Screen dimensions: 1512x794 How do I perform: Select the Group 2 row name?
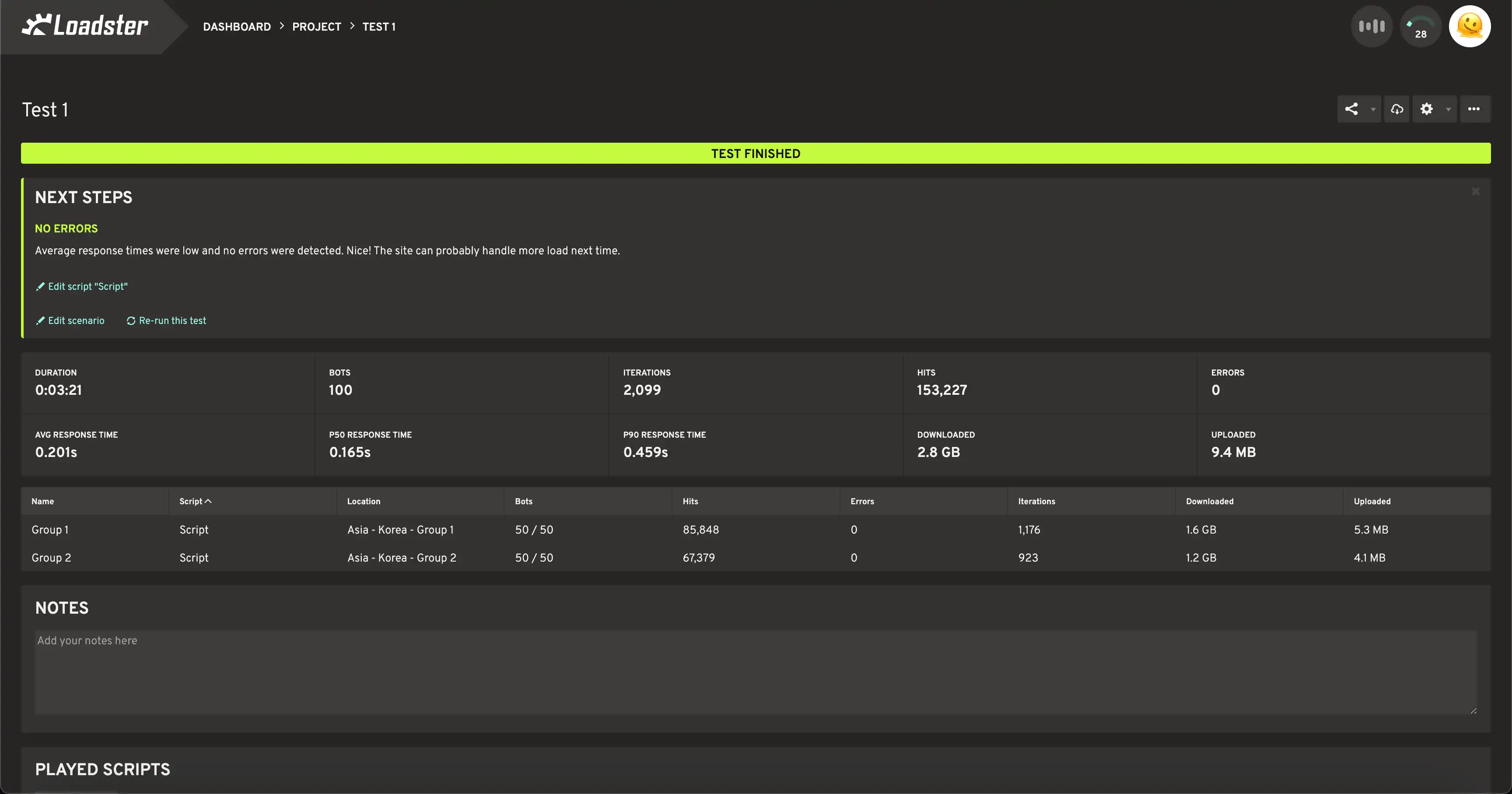(51, 558)
